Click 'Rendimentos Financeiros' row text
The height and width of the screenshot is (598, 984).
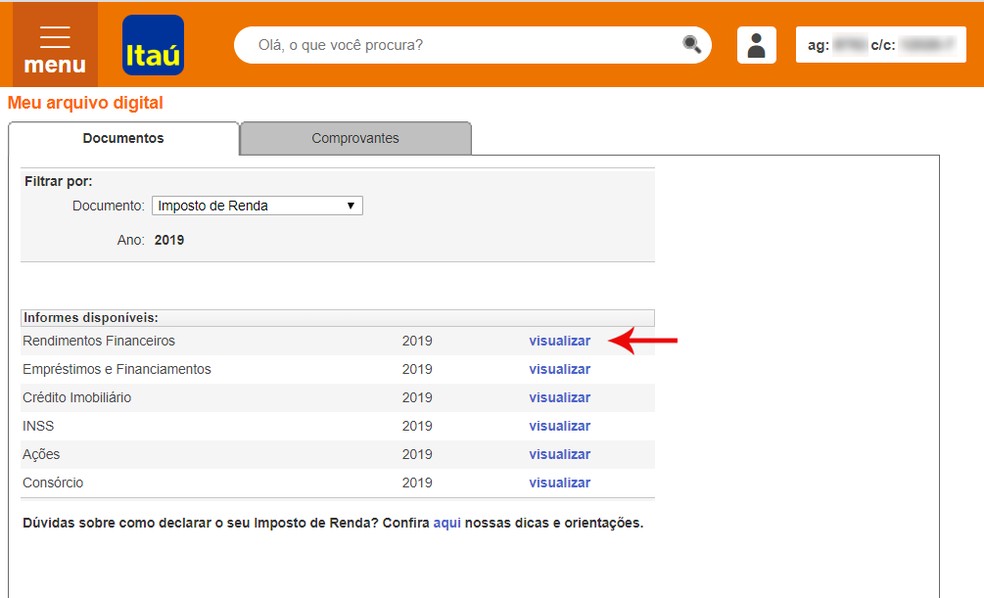coord(99,341)
